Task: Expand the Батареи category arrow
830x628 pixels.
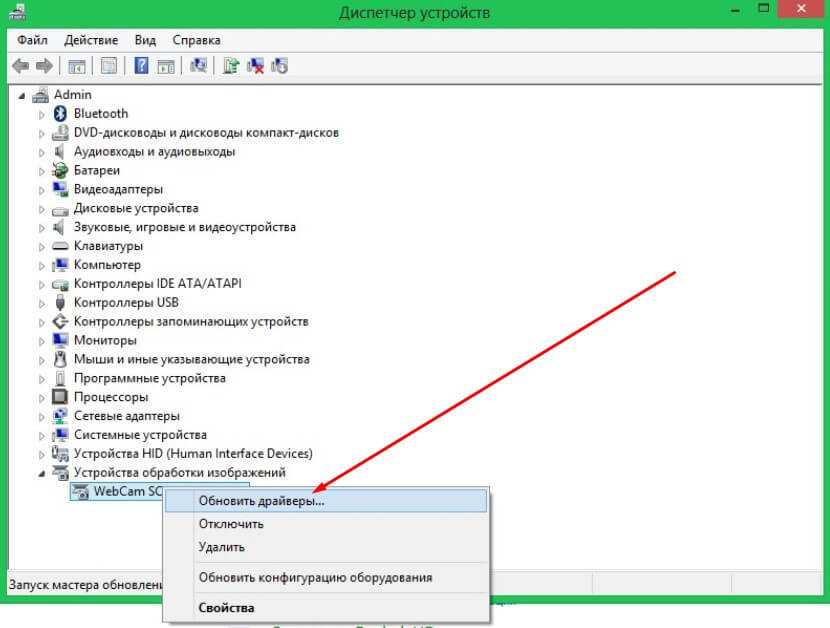Action: [x=41, y=171]
